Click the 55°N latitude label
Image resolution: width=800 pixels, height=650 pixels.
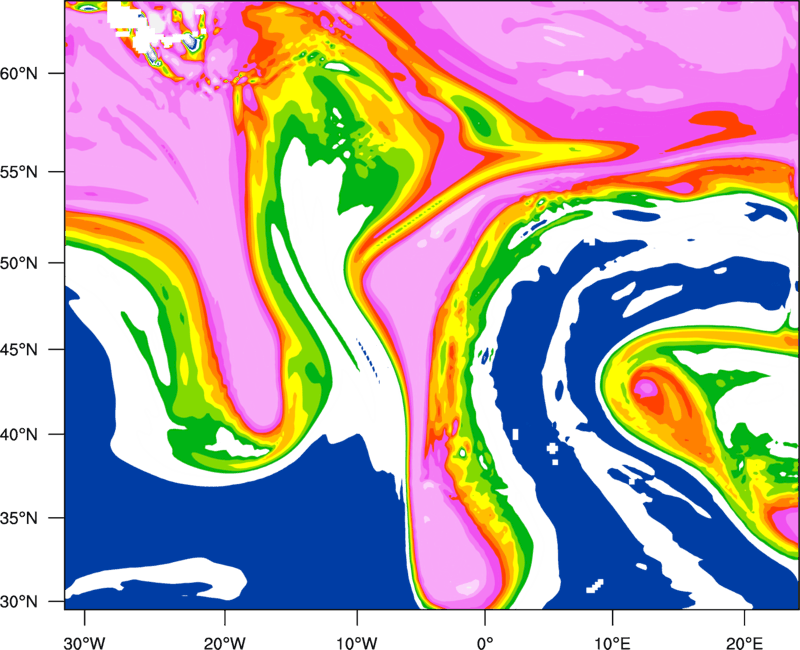pyautogui.click(x=19, y=172)
